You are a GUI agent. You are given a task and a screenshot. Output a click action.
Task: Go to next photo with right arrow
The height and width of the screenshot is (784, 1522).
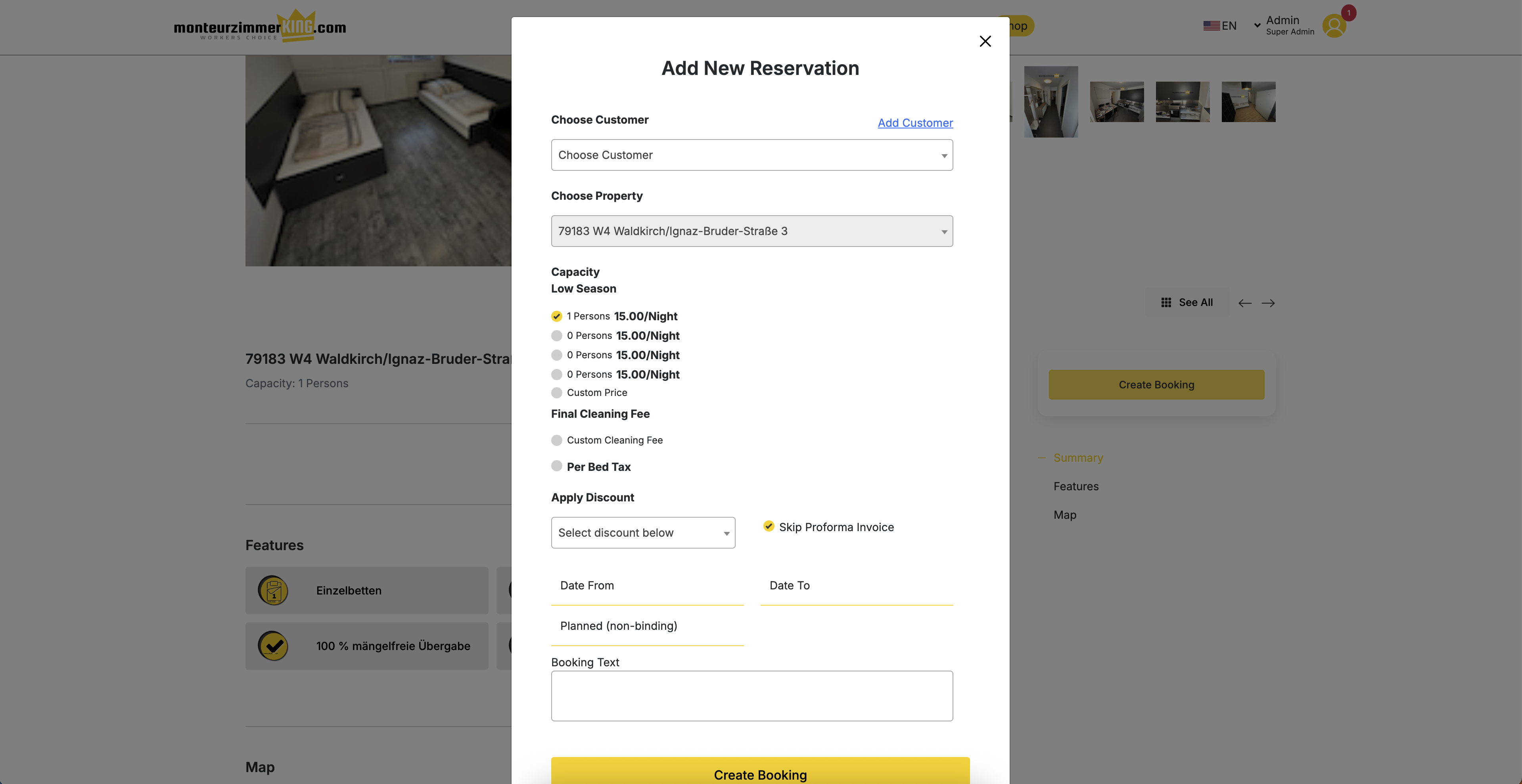(1268, 303)
